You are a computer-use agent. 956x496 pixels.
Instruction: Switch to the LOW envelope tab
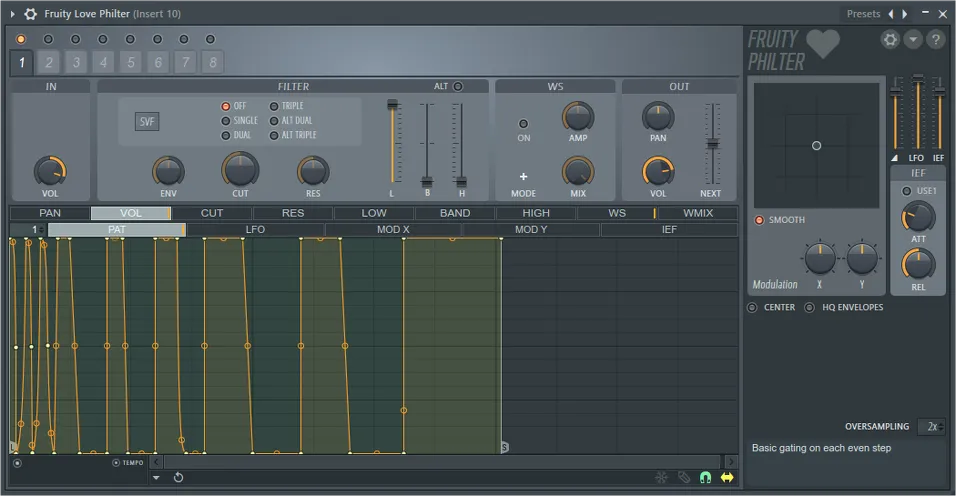coord(374,213)
